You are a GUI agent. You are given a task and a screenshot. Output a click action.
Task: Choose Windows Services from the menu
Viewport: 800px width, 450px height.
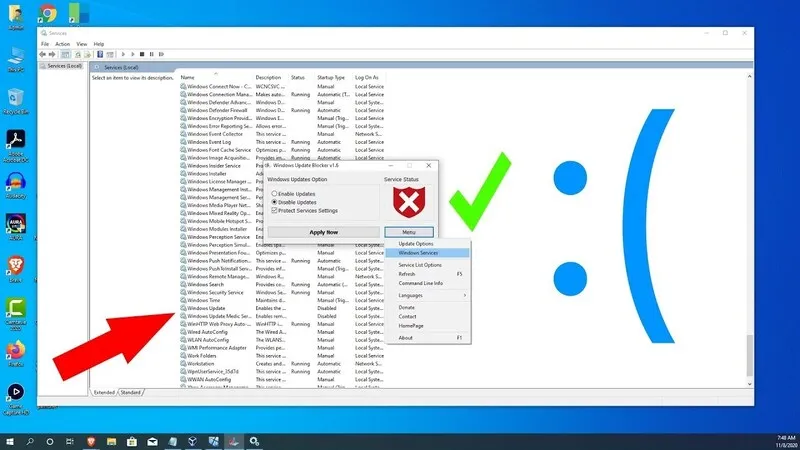coord(418,253)
